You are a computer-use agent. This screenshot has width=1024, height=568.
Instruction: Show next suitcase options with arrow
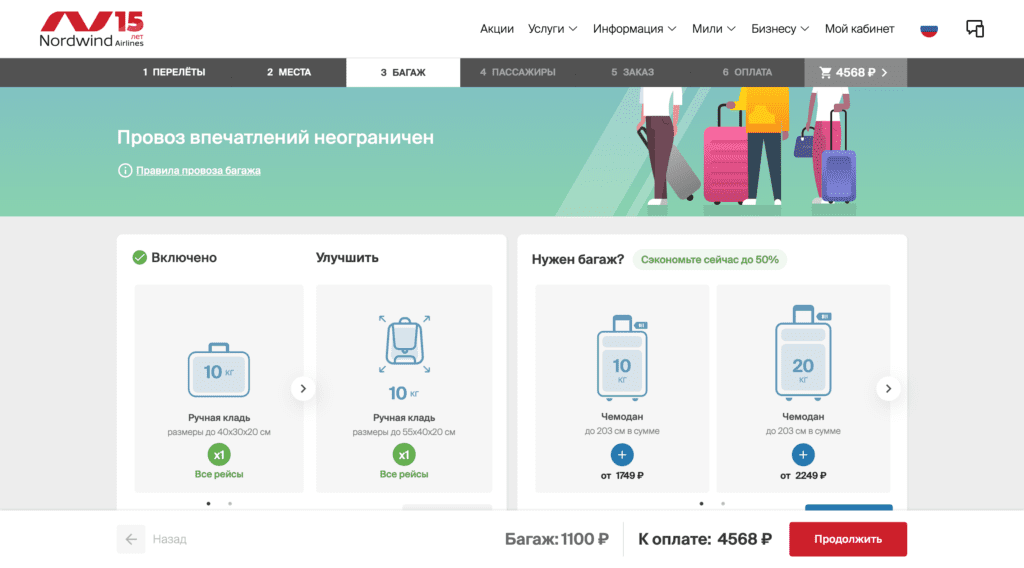tap(888, 388)
